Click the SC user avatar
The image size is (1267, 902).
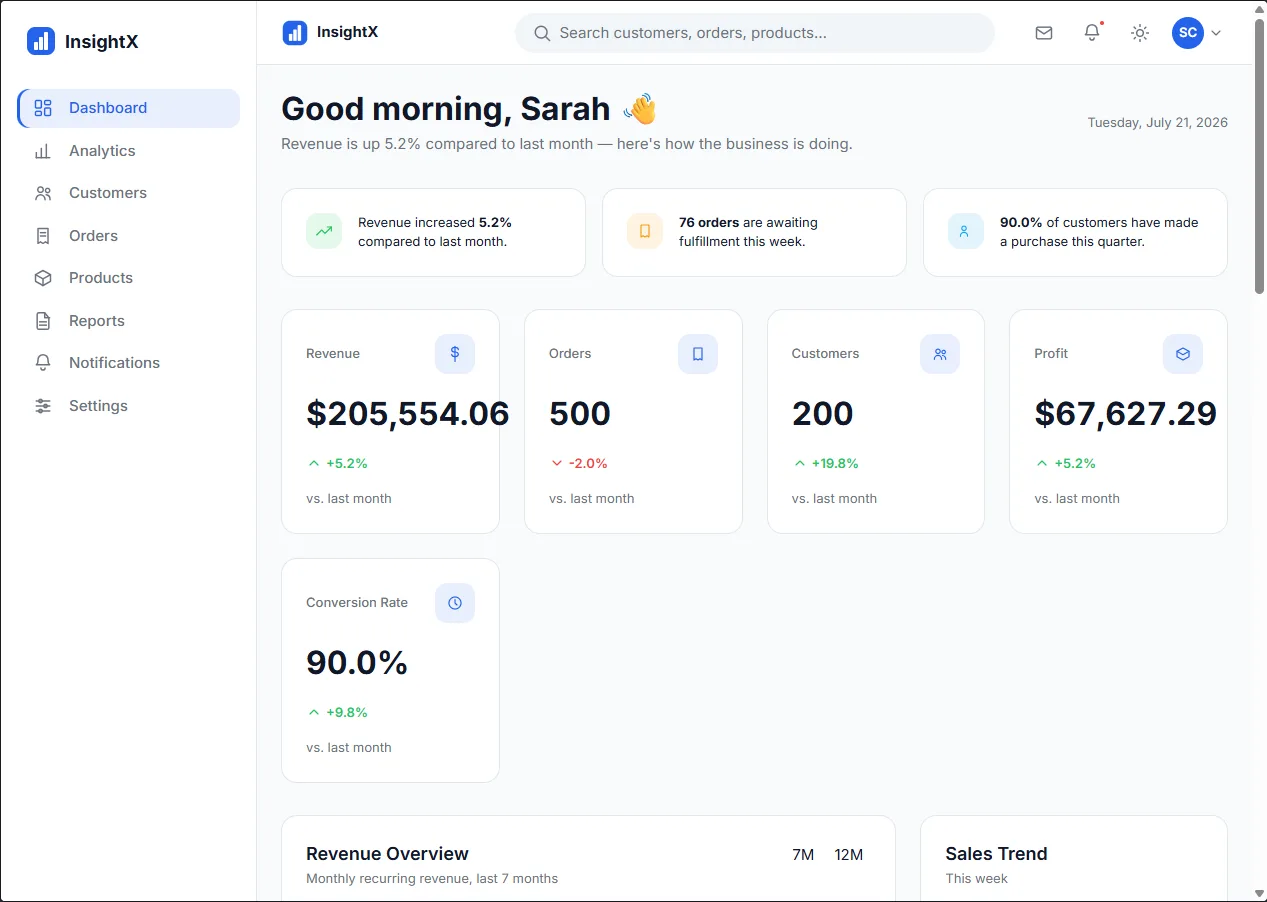pyautogui.click(x=1188, y=33)
